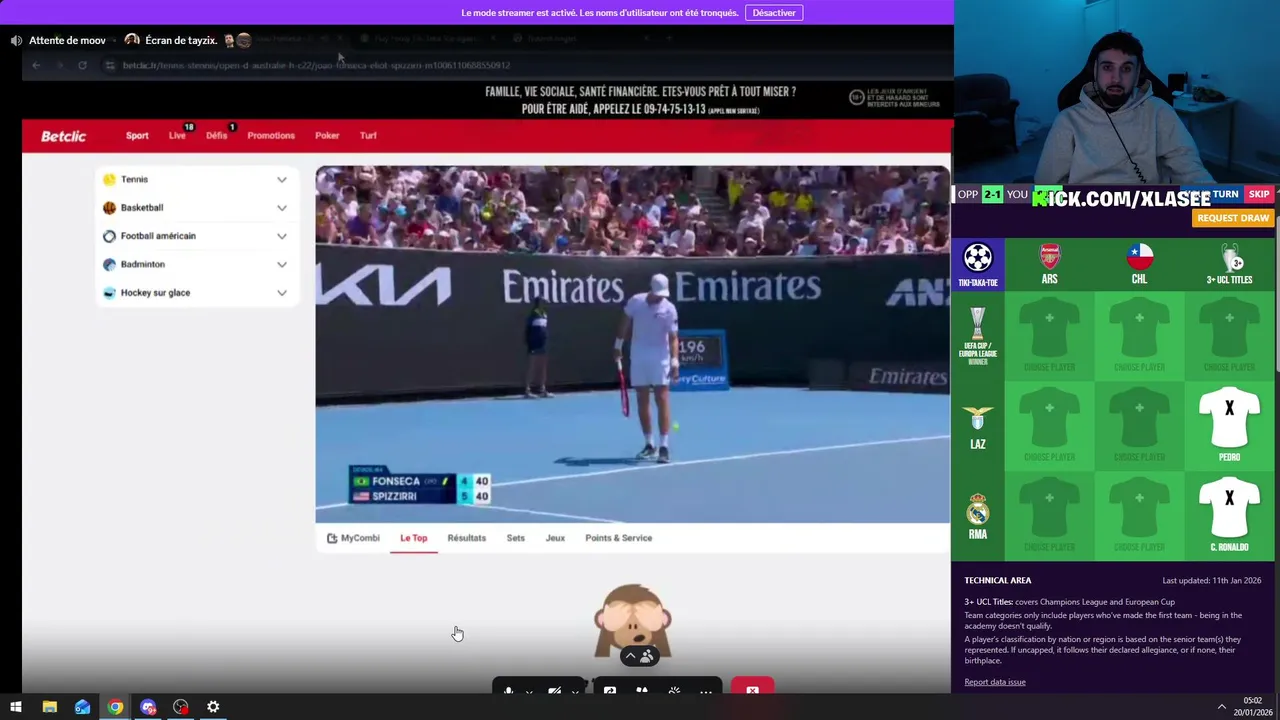Open Discord from the taskbar
The height and width of the screenshot is (720, 1280).
pyautogui.click(x=148, y=707)
